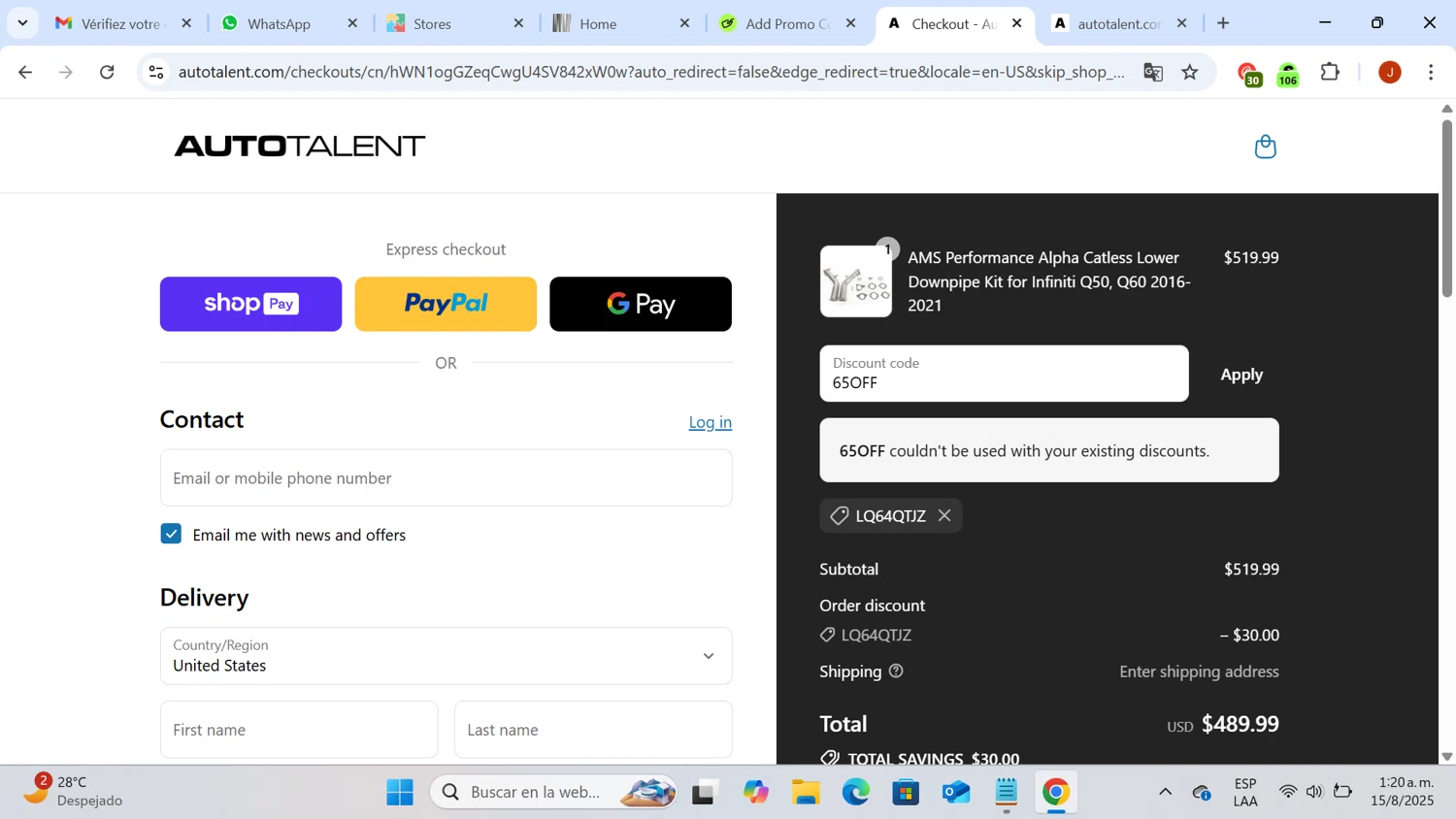Switch to Chrome on the taskbar
1456x819 pixels.
(x=1056, y=793)
